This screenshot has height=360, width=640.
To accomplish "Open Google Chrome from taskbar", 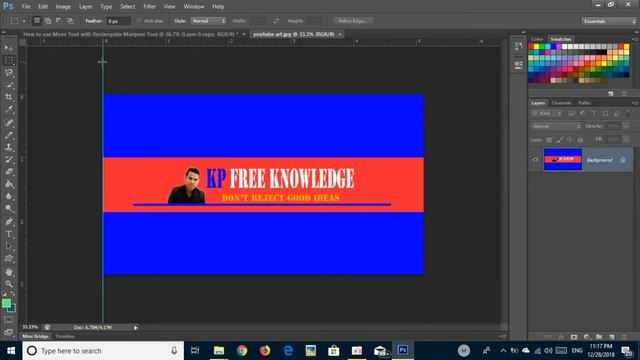I will (x=242, y=351).
